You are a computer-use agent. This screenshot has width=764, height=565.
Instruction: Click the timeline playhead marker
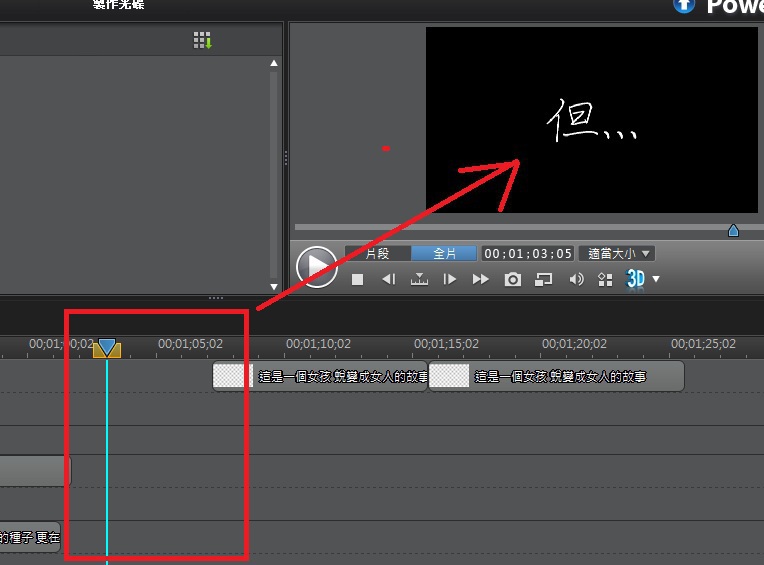[x=107, y=348]
